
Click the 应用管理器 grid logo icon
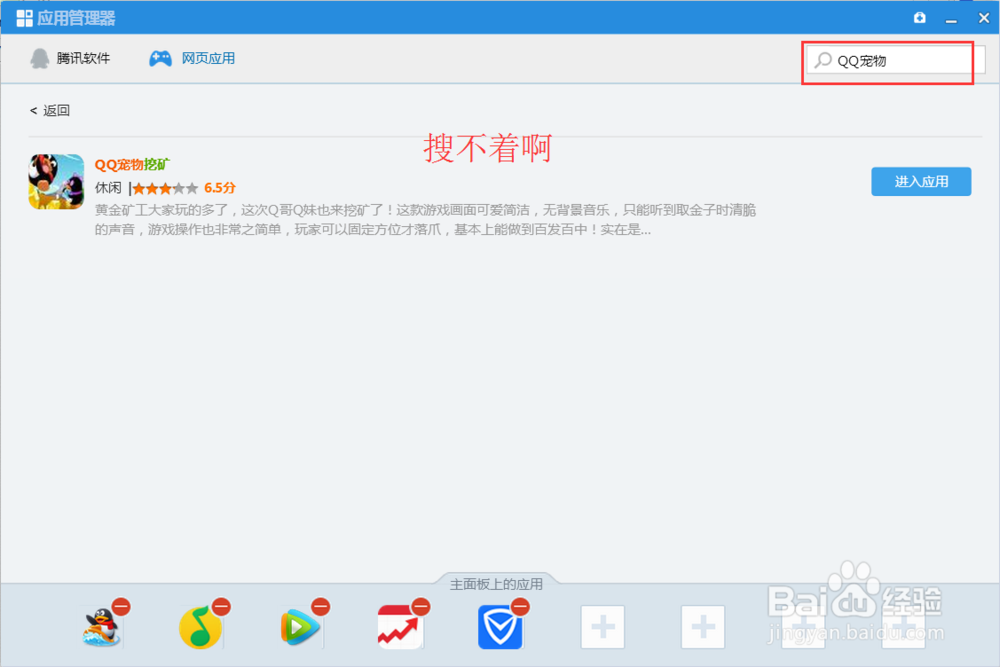(24, 18)
